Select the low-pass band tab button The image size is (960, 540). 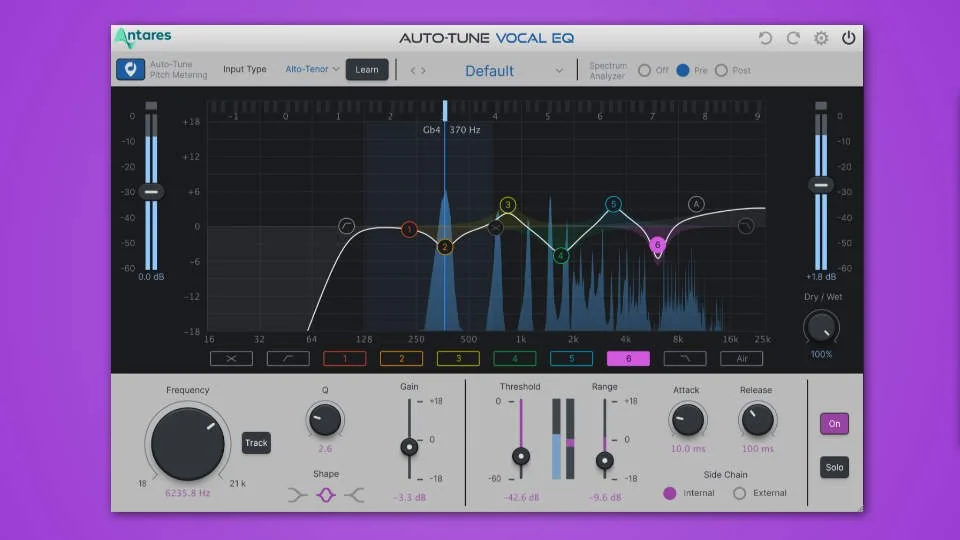(685, 359)
